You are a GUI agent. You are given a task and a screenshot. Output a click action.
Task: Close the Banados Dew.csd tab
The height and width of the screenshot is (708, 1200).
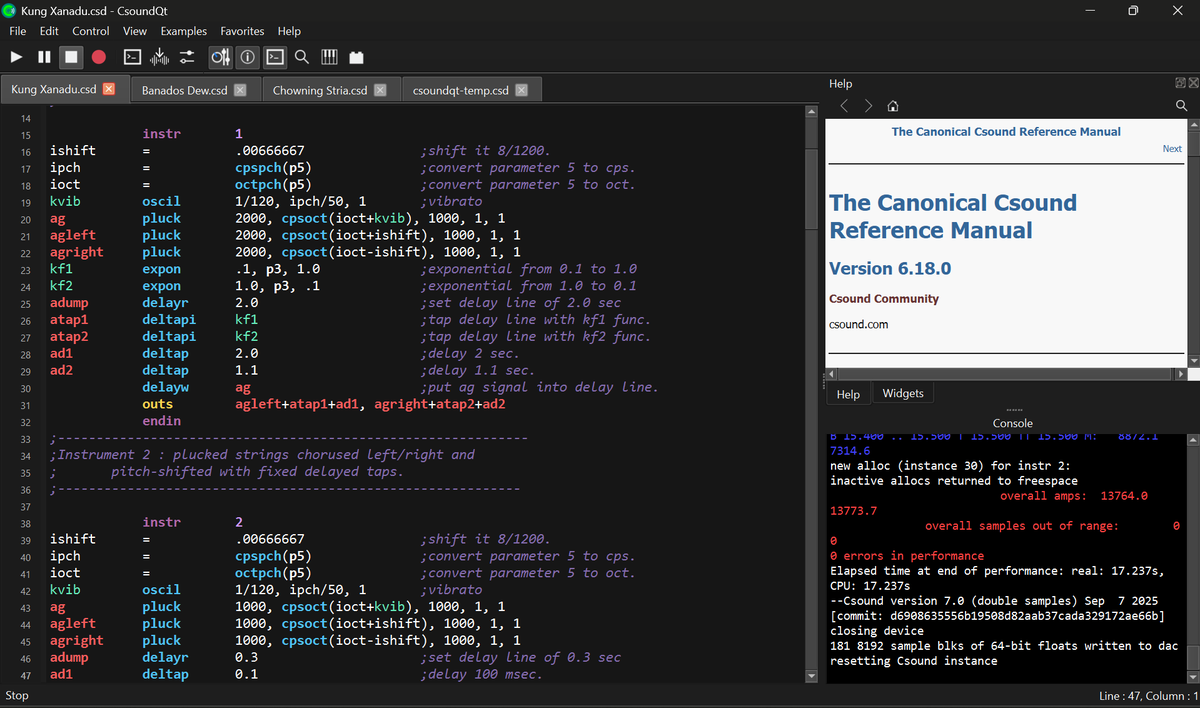pos(240,90)
